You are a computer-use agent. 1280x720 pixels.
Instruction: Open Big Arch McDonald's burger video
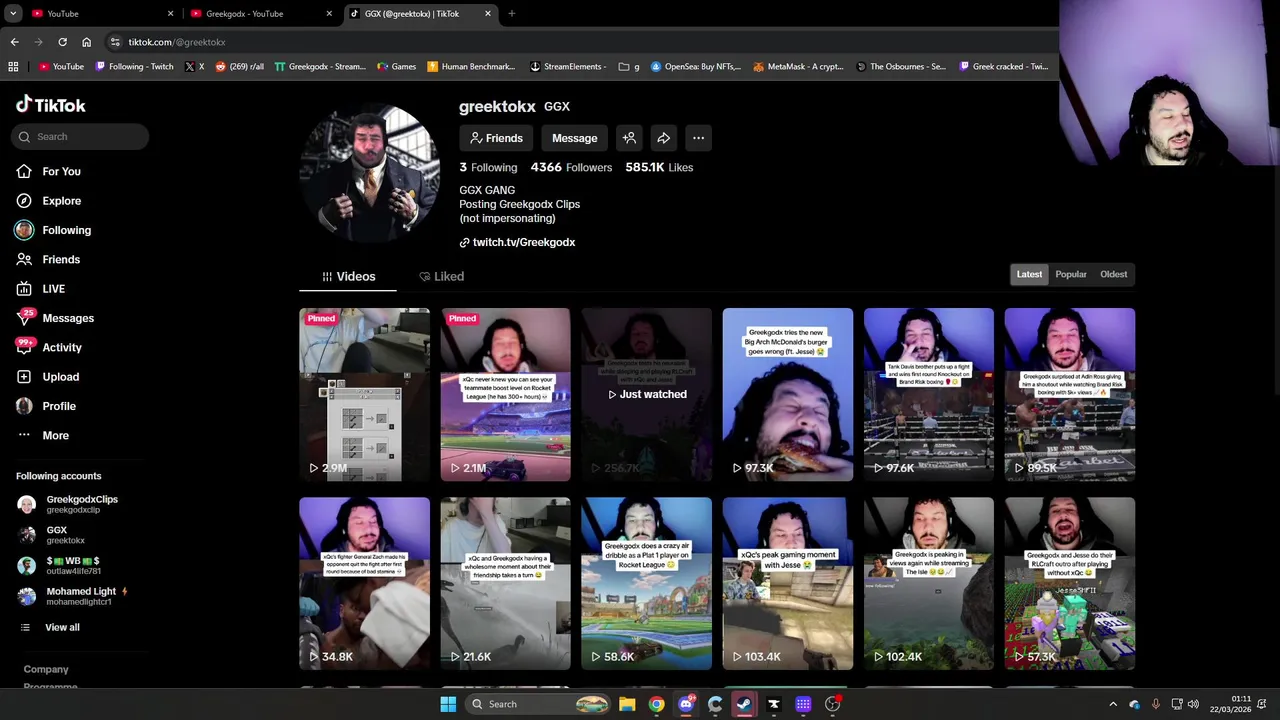[787, 395]
